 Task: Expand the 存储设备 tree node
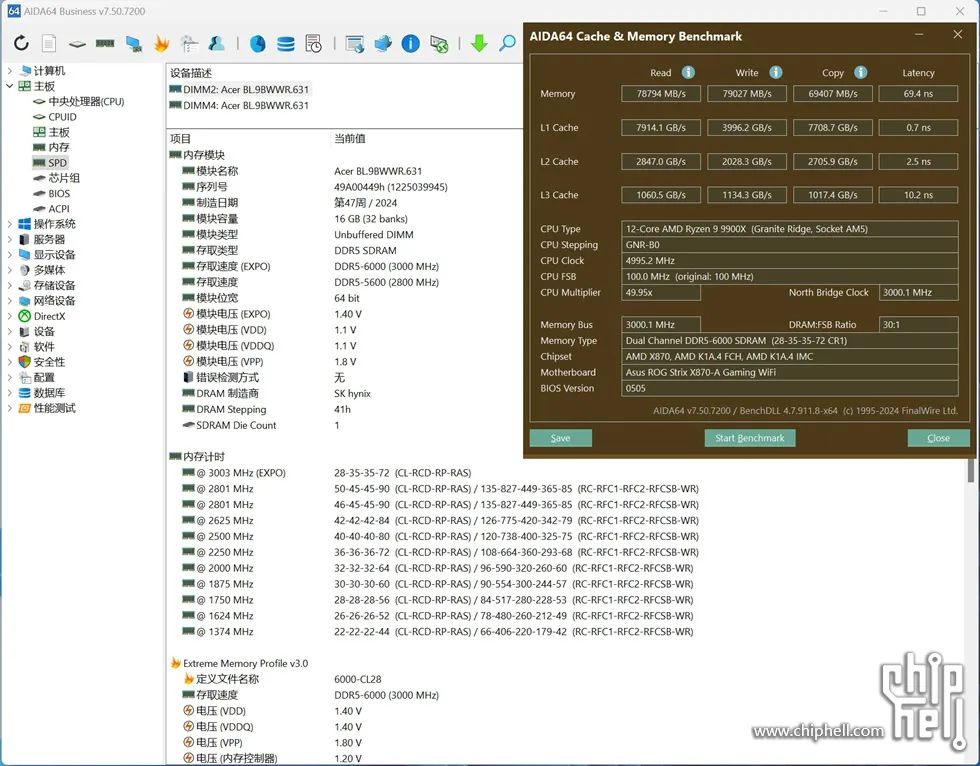pyautogui.click(x=9, y=285)
